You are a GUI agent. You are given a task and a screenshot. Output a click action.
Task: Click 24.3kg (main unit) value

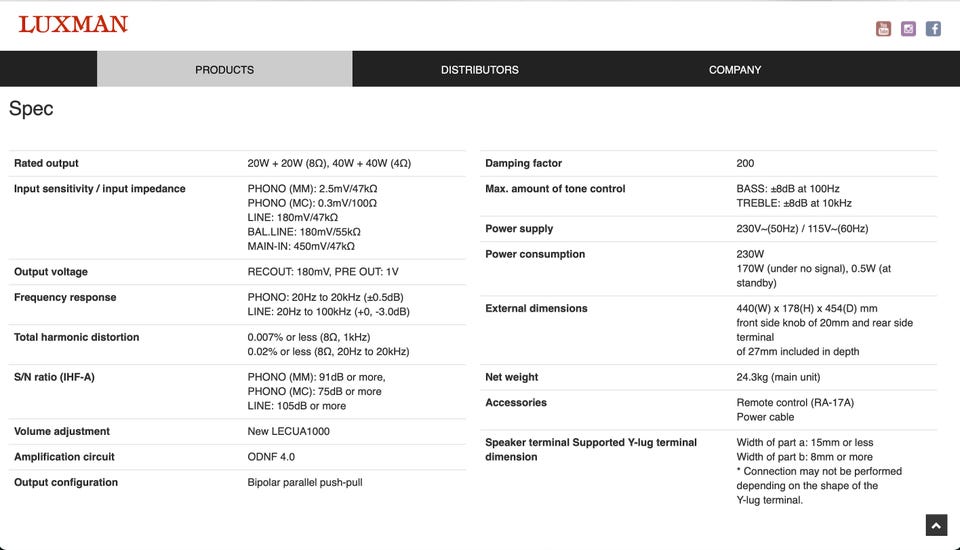coord(778,377)
